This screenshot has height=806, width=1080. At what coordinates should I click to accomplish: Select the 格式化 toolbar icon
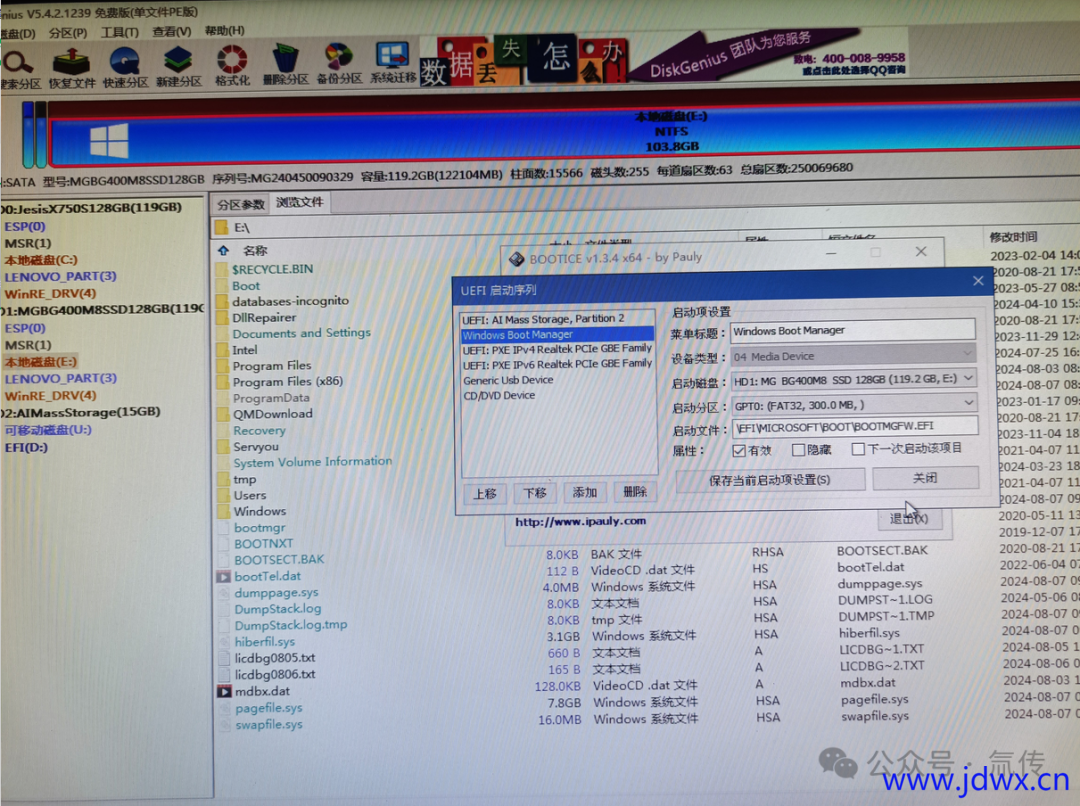coord(232,66)
